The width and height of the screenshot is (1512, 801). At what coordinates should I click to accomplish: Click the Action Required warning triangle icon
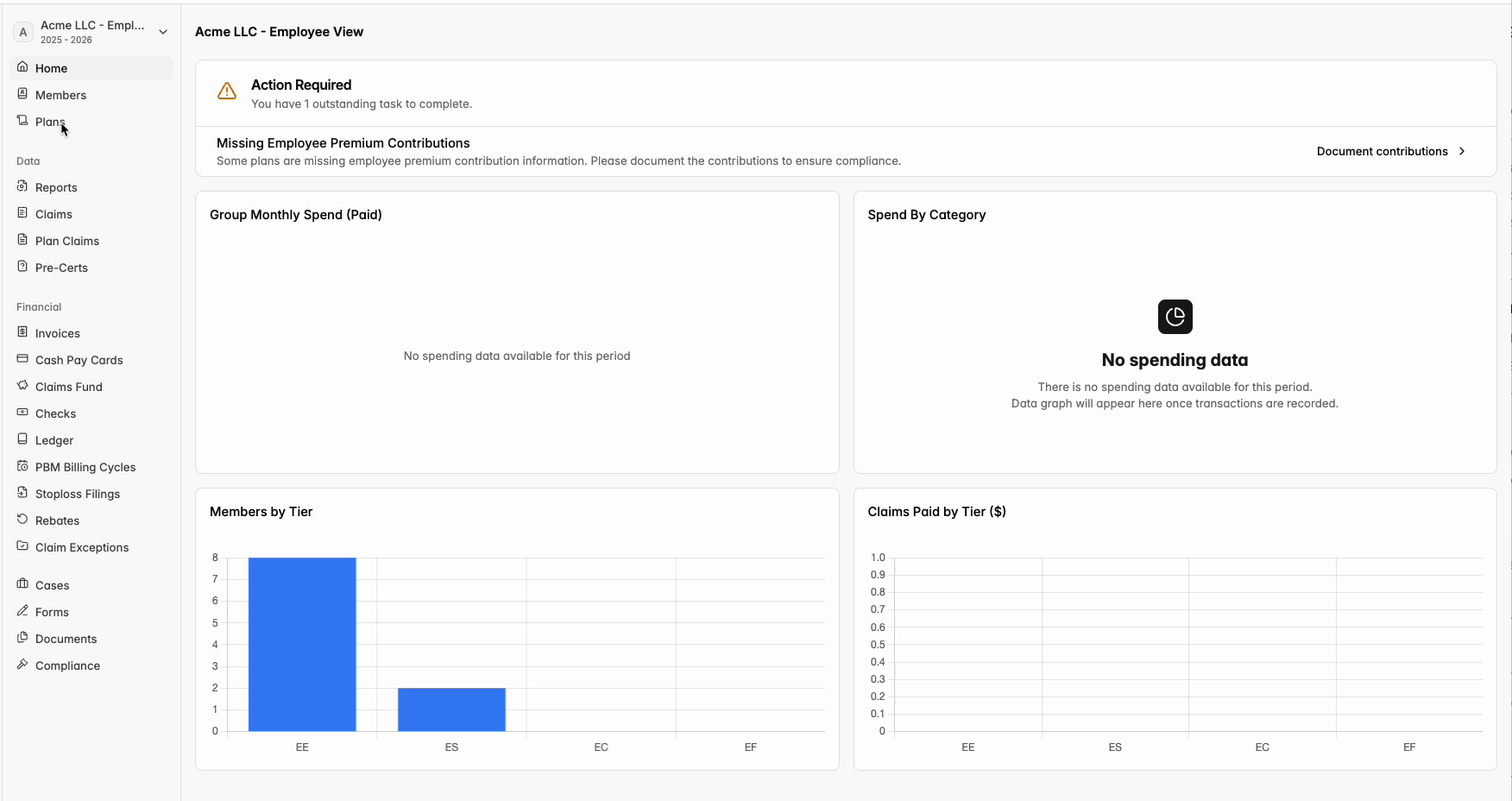point(227,91)
